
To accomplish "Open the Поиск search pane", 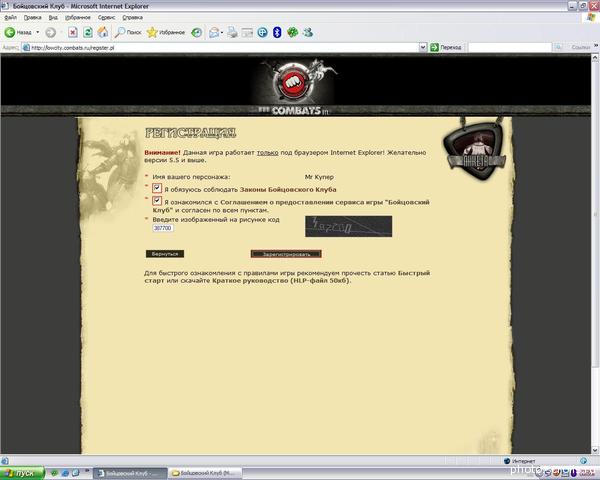I will coord(128,33).
